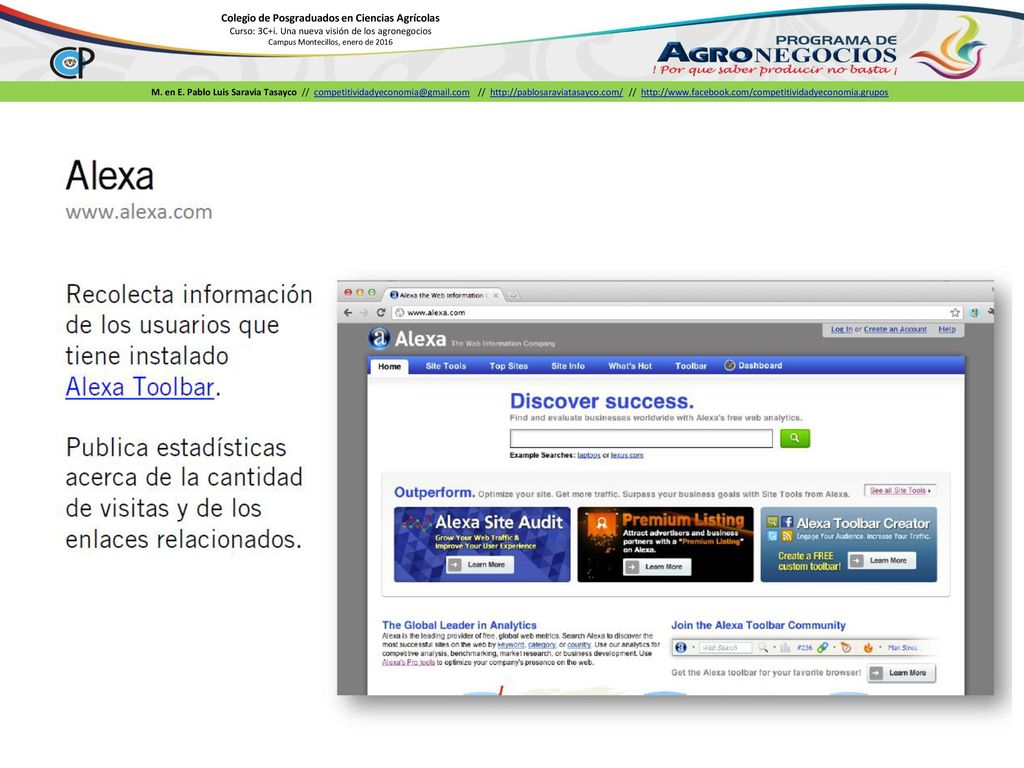Click Dashboard gauge icon in nav bar
Image resolution: width=1024 pixels, height=768 pixels.
729,365
